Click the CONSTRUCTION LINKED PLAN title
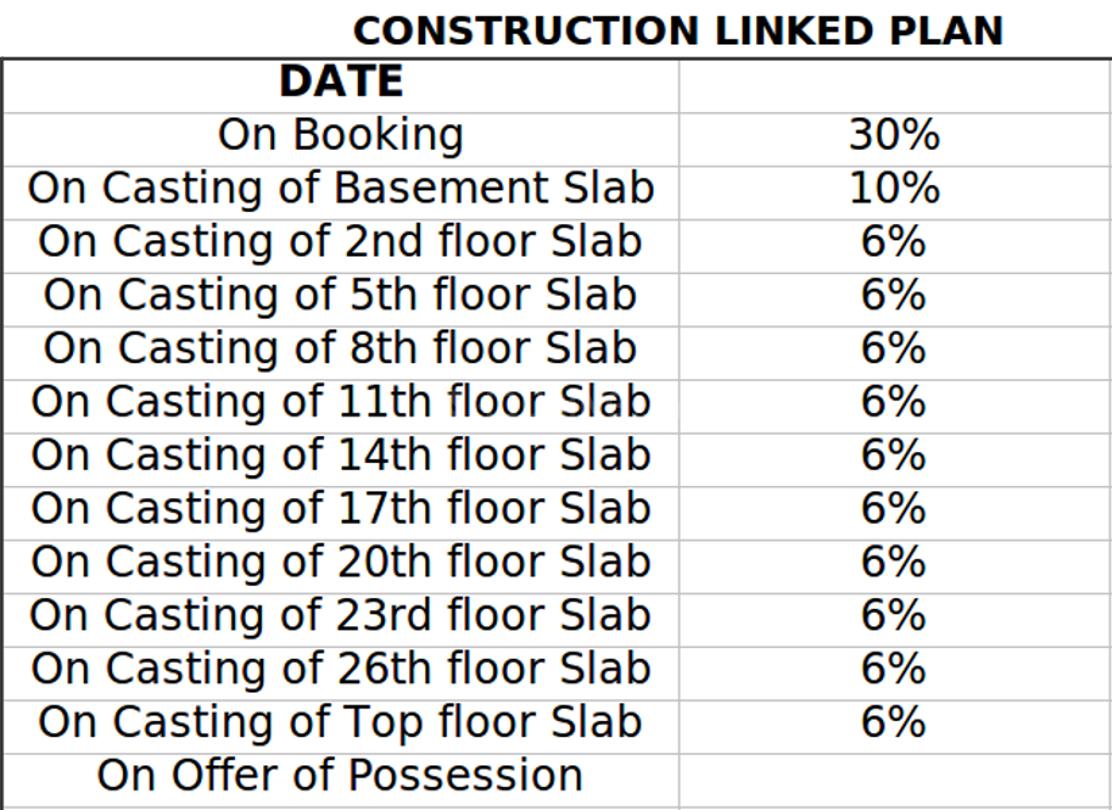The width and height of the screenshot is (1112, 810). (x=678, y=31)
